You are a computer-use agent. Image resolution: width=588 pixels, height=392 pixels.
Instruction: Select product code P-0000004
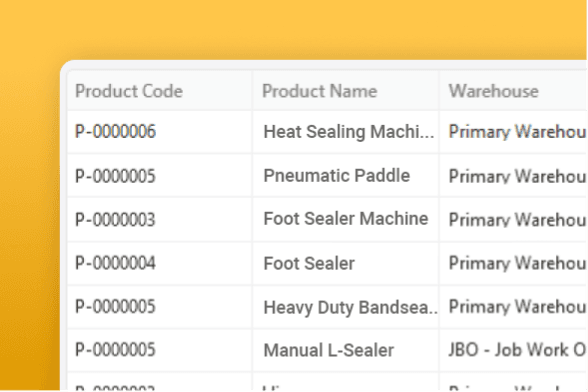(x=116, y=263)
